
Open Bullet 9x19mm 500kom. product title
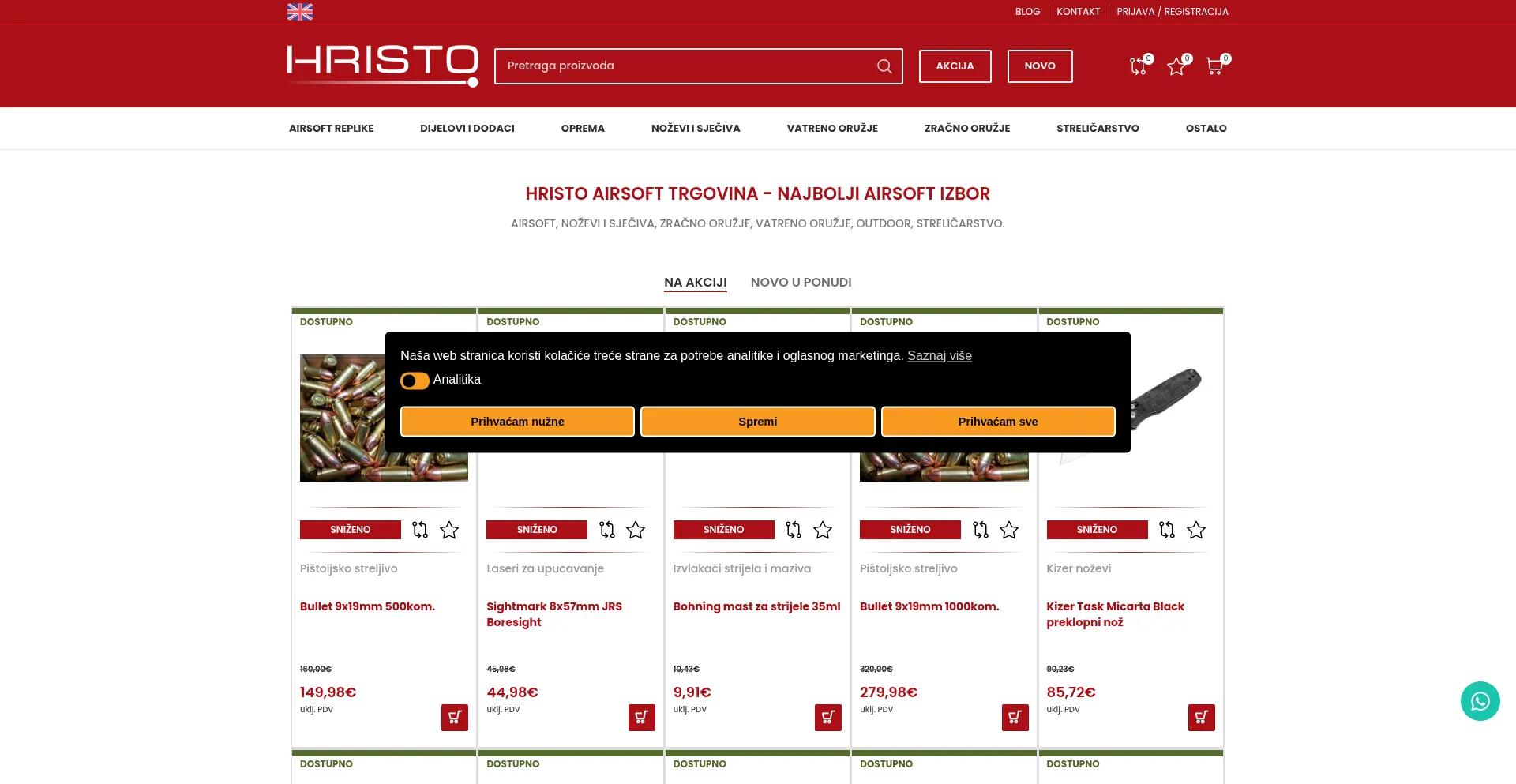[367, 606]
